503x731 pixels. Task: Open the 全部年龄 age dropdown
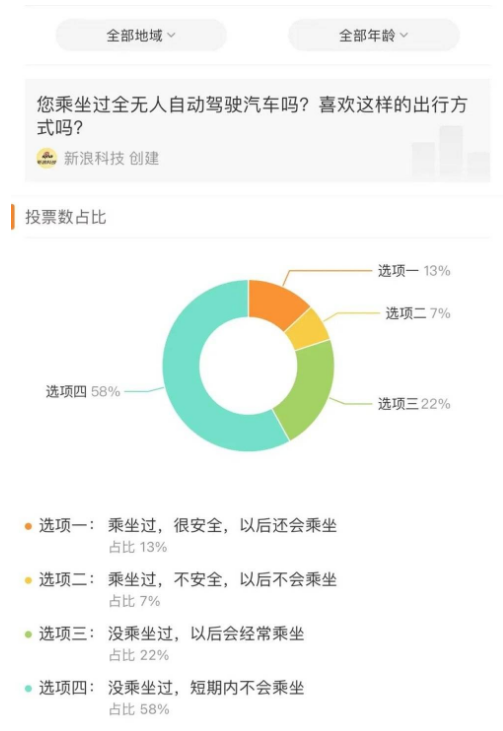tap(374, 35)
